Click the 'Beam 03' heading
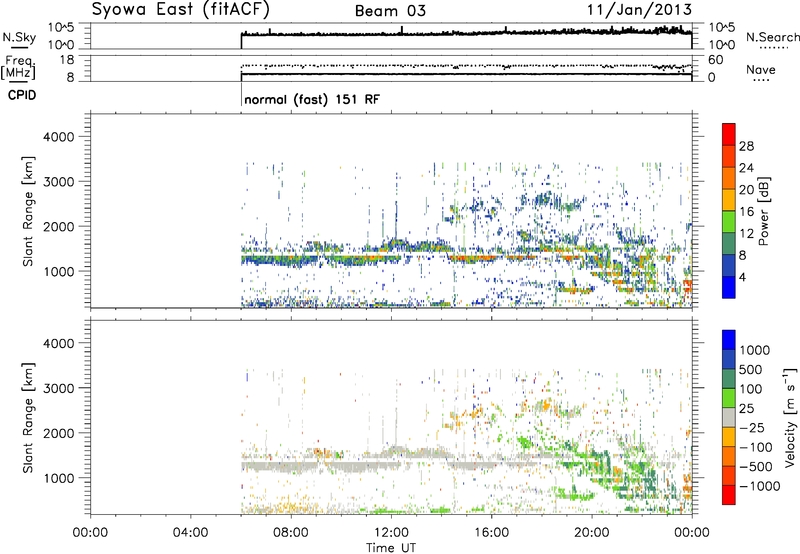This screenshot has width=800, height=554. [390, 11]
